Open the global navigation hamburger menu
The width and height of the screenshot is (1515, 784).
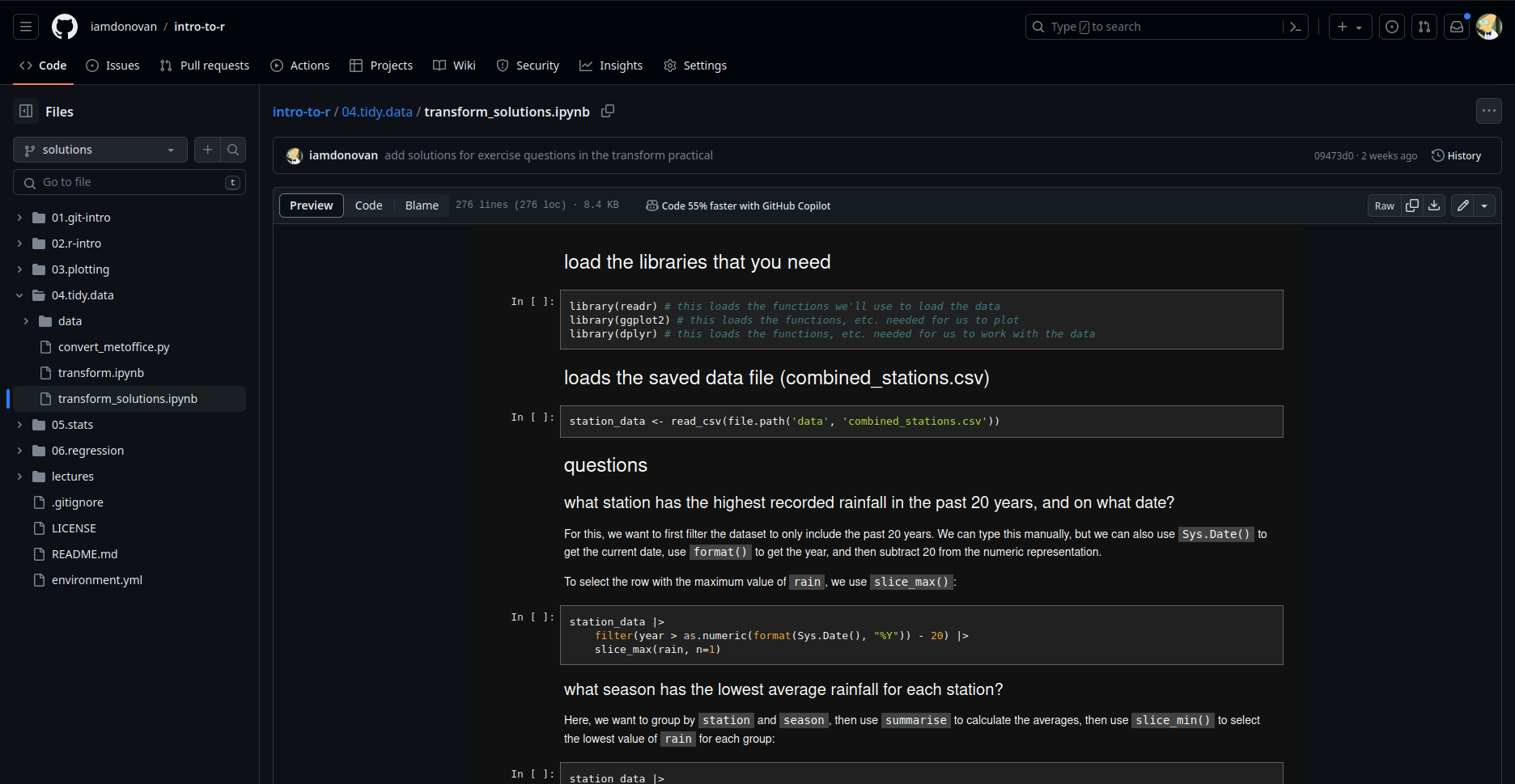coord(25,26)
